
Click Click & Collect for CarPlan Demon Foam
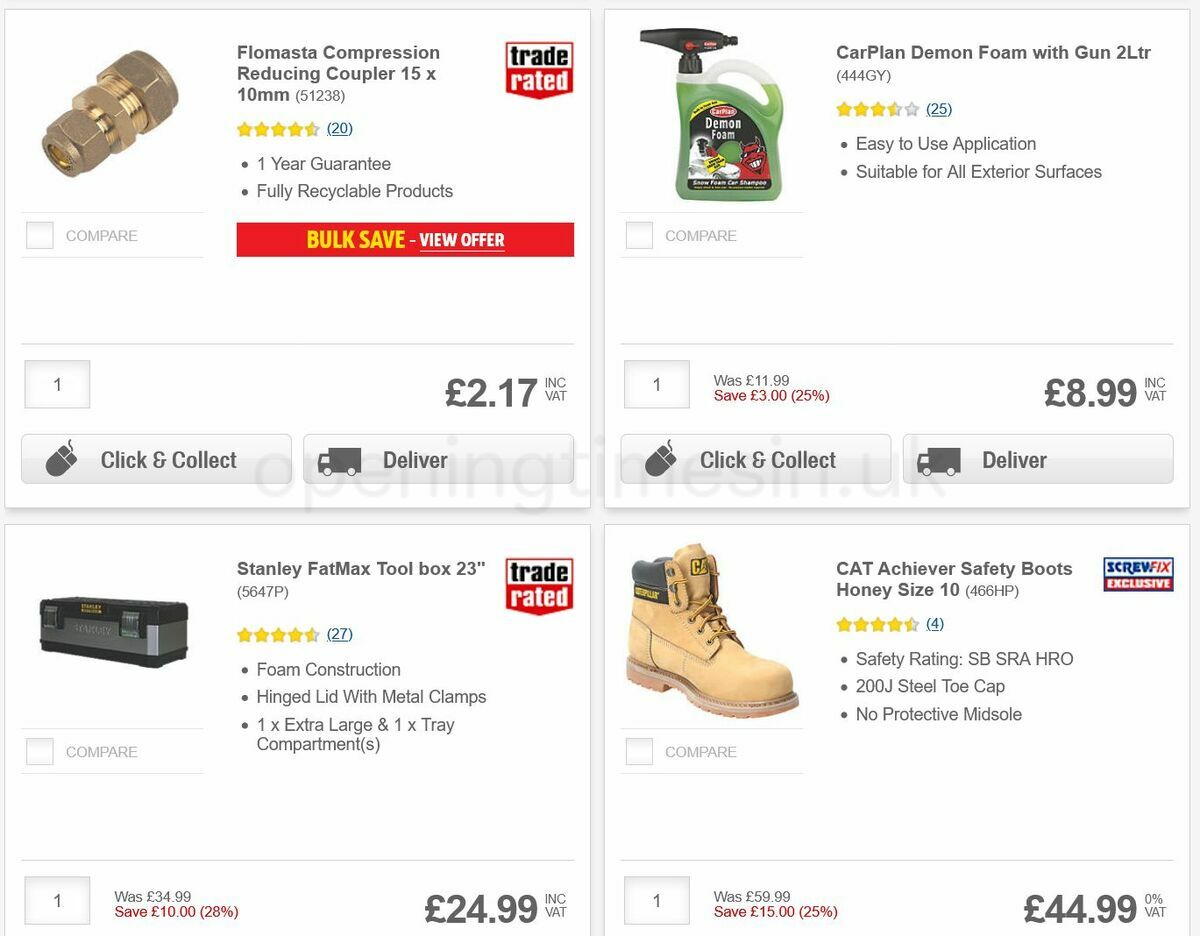point(754,459)
